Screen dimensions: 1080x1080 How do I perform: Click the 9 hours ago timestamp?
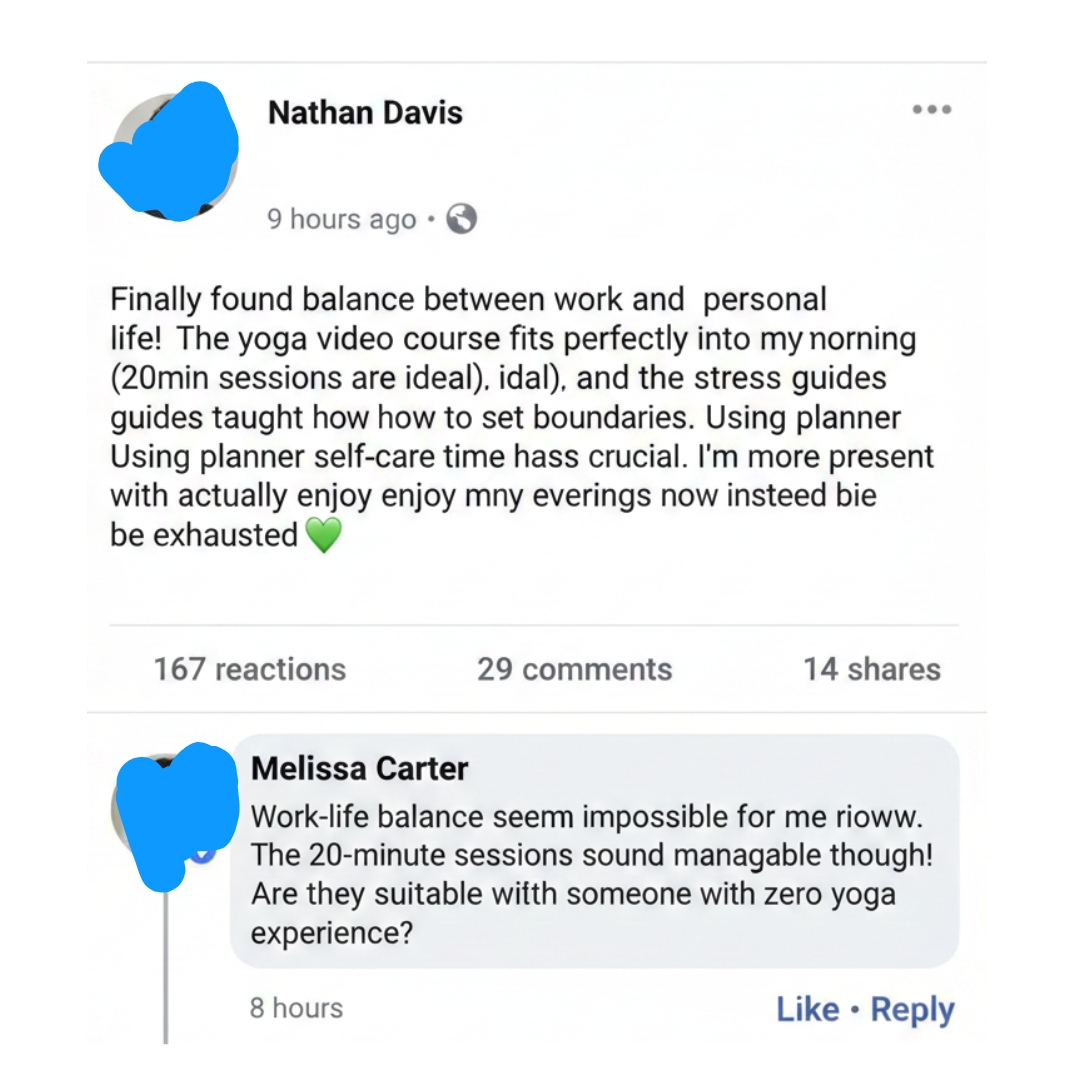coord(341,219)
